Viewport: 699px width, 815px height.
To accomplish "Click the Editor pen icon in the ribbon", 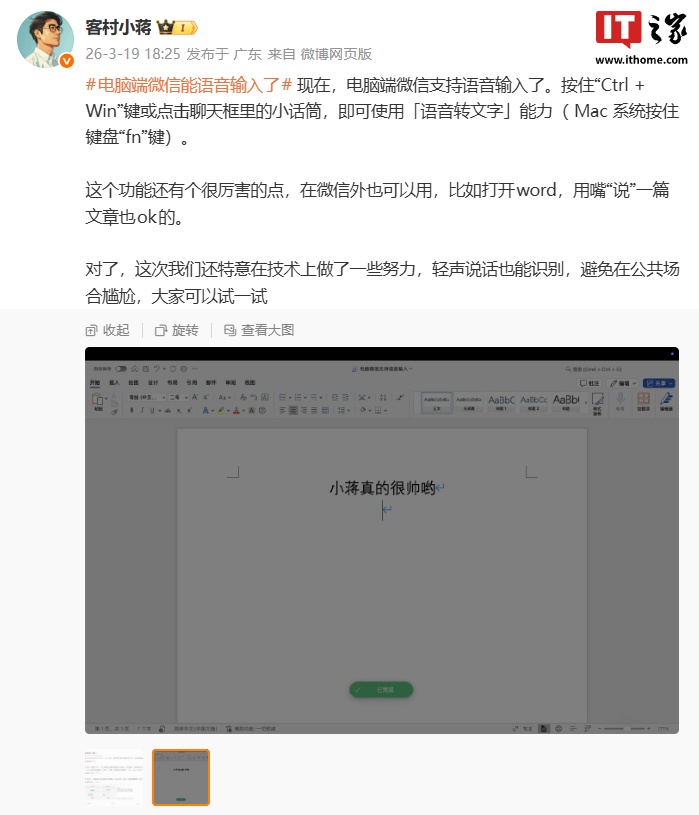I will tap(667, 399).
